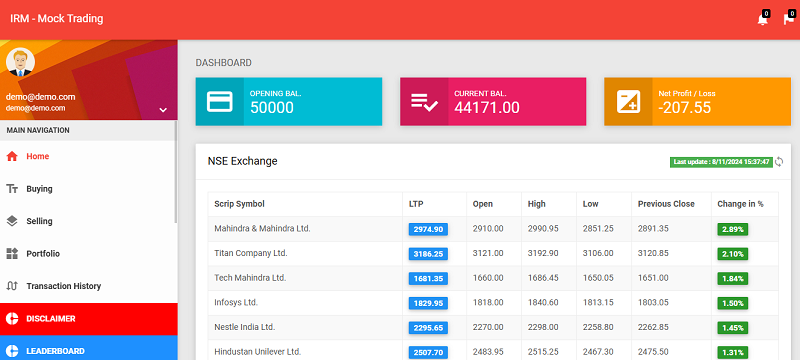The width and height of the screenshot is (800, 360).
Task: Click the Current Balance checklist icon
Action: [424, 101]
